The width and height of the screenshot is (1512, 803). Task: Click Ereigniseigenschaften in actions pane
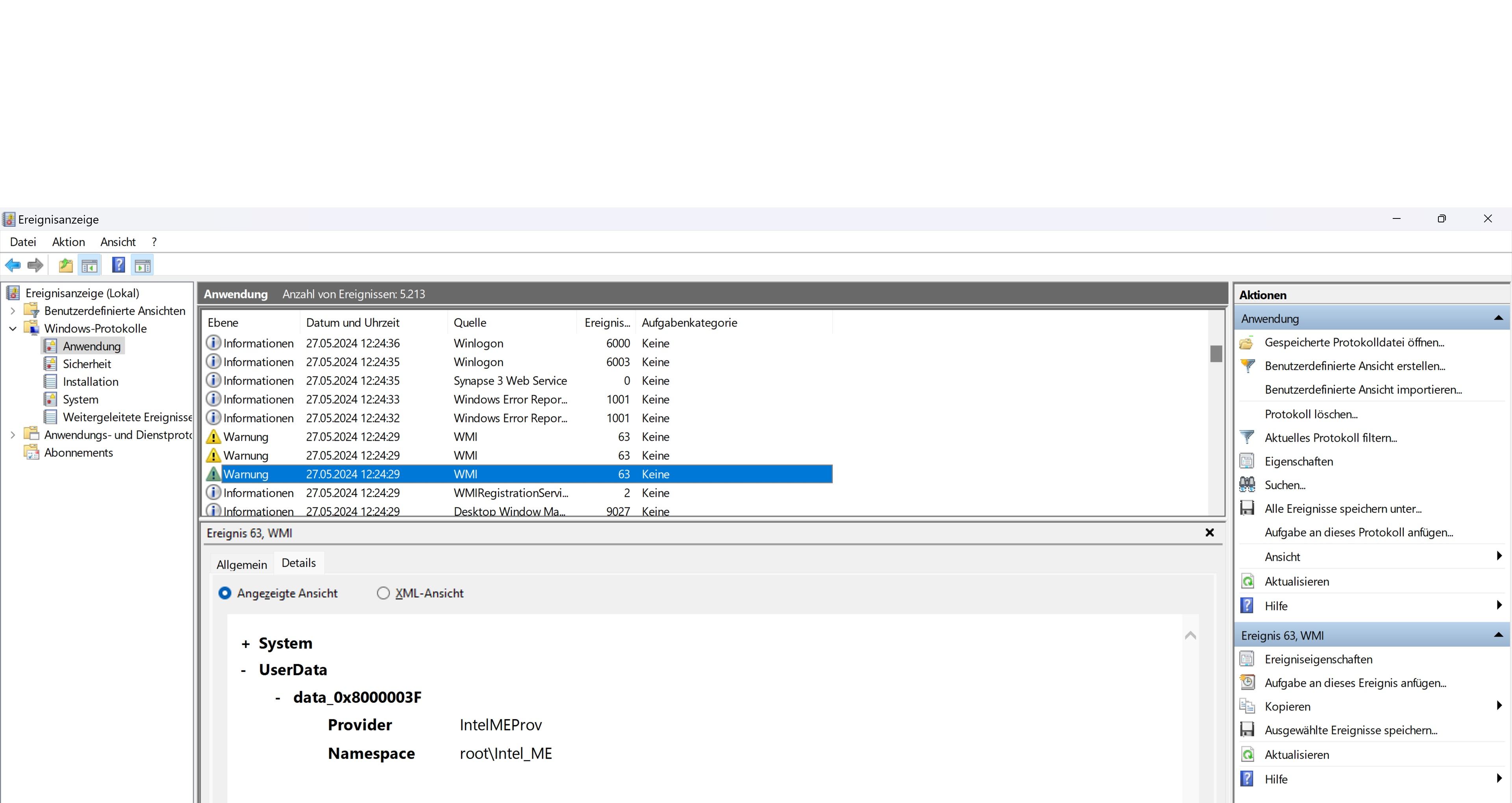tap(1318, 659)
